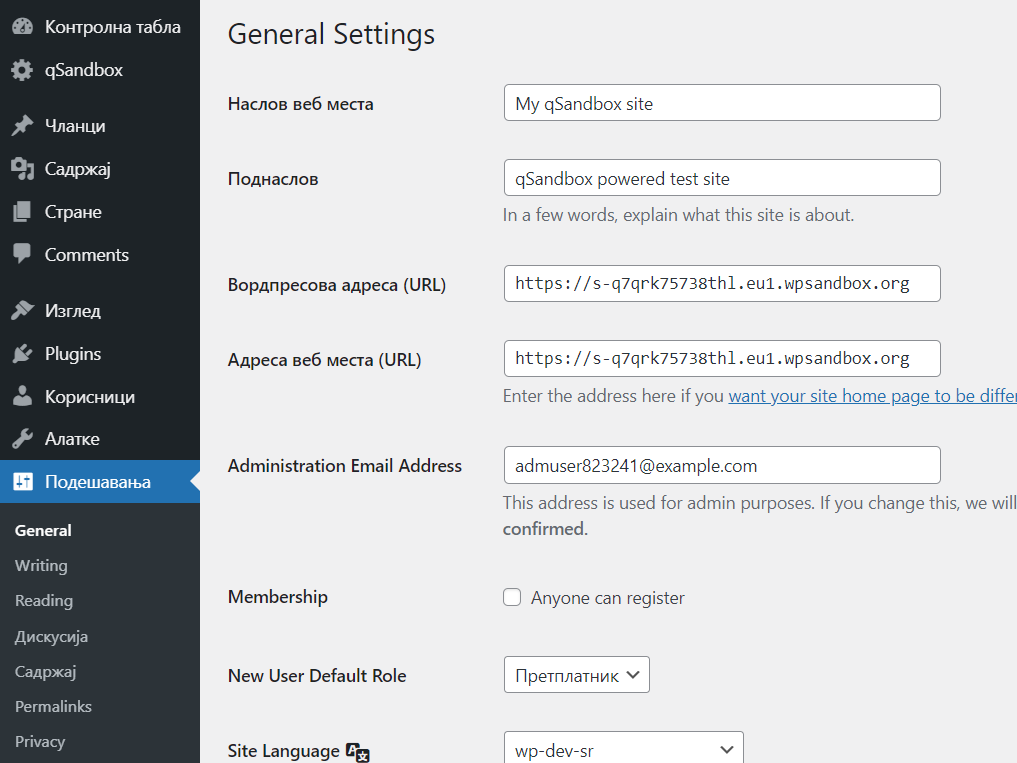Click the General Settings page heading
The width and height of the screenshot is (1017, 763).
[331, 34]
